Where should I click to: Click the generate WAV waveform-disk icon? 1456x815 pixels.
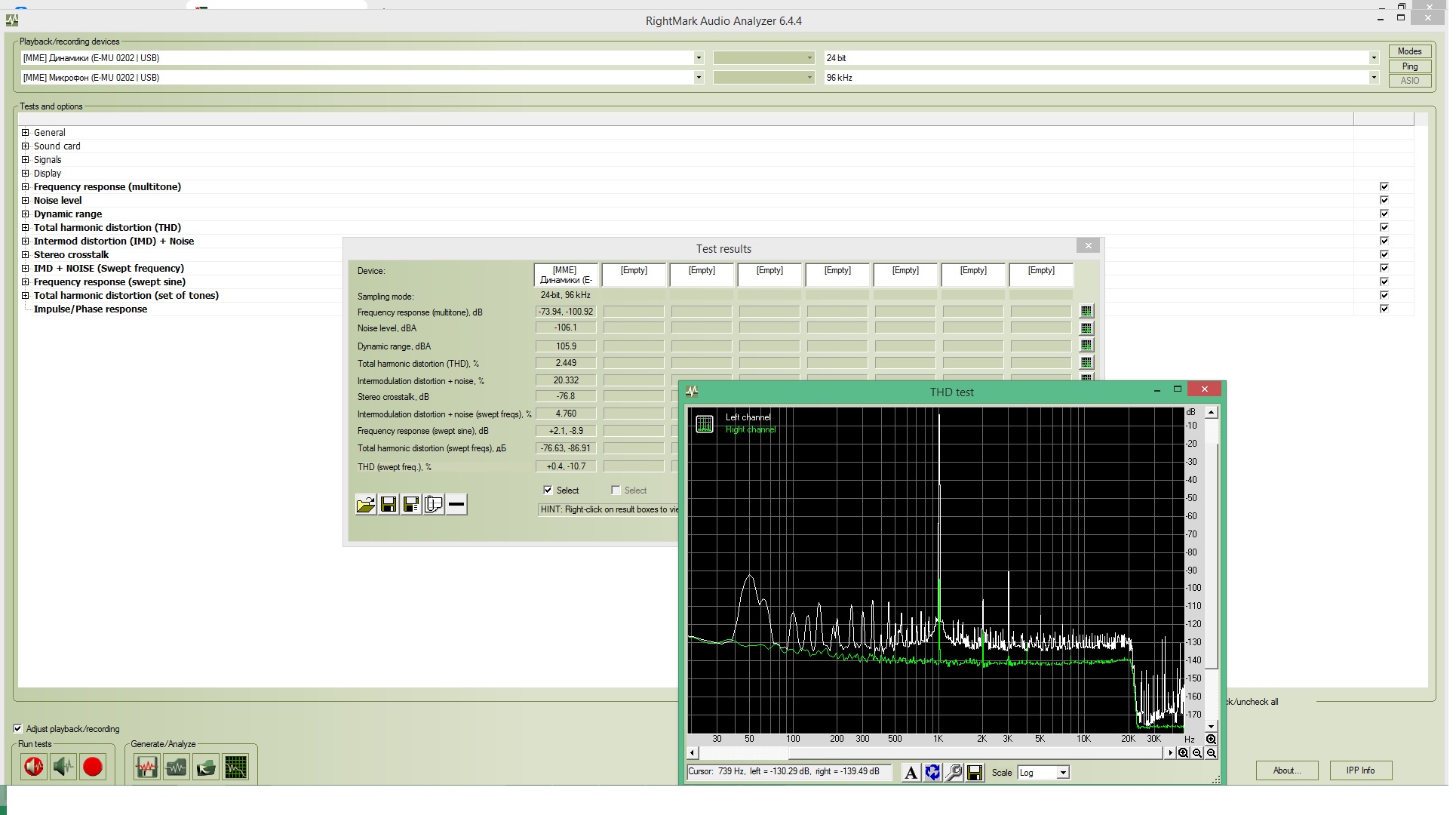(146, 767)
